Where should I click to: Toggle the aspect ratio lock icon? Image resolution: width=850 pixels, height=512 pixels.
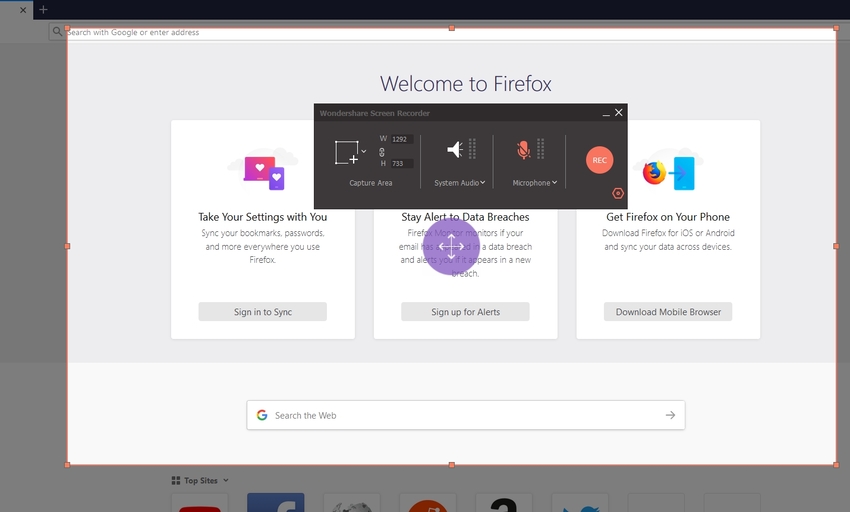[x=382, y=152]
